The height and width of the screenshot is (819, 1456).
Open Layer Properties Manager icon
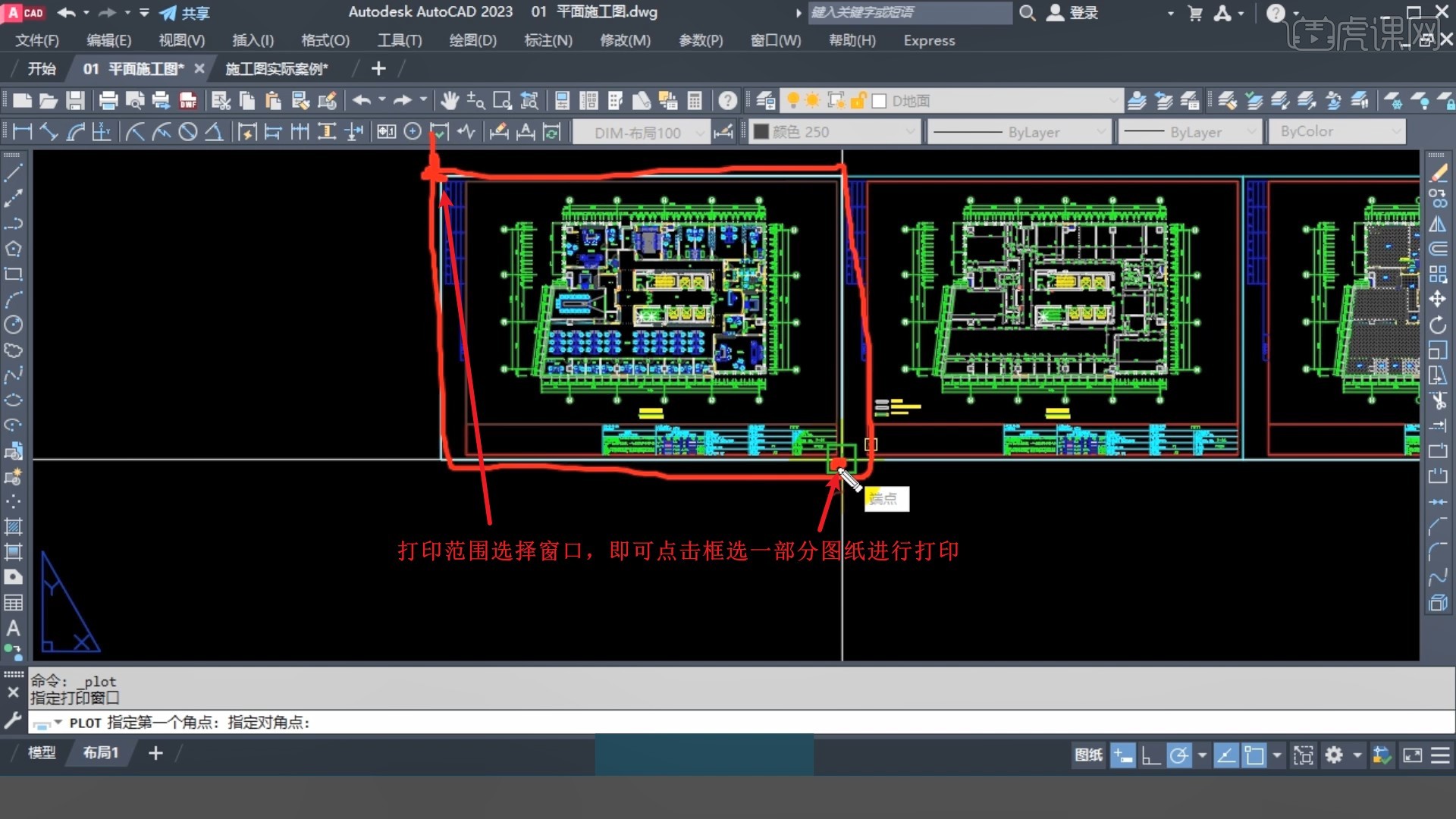(766, 100)
